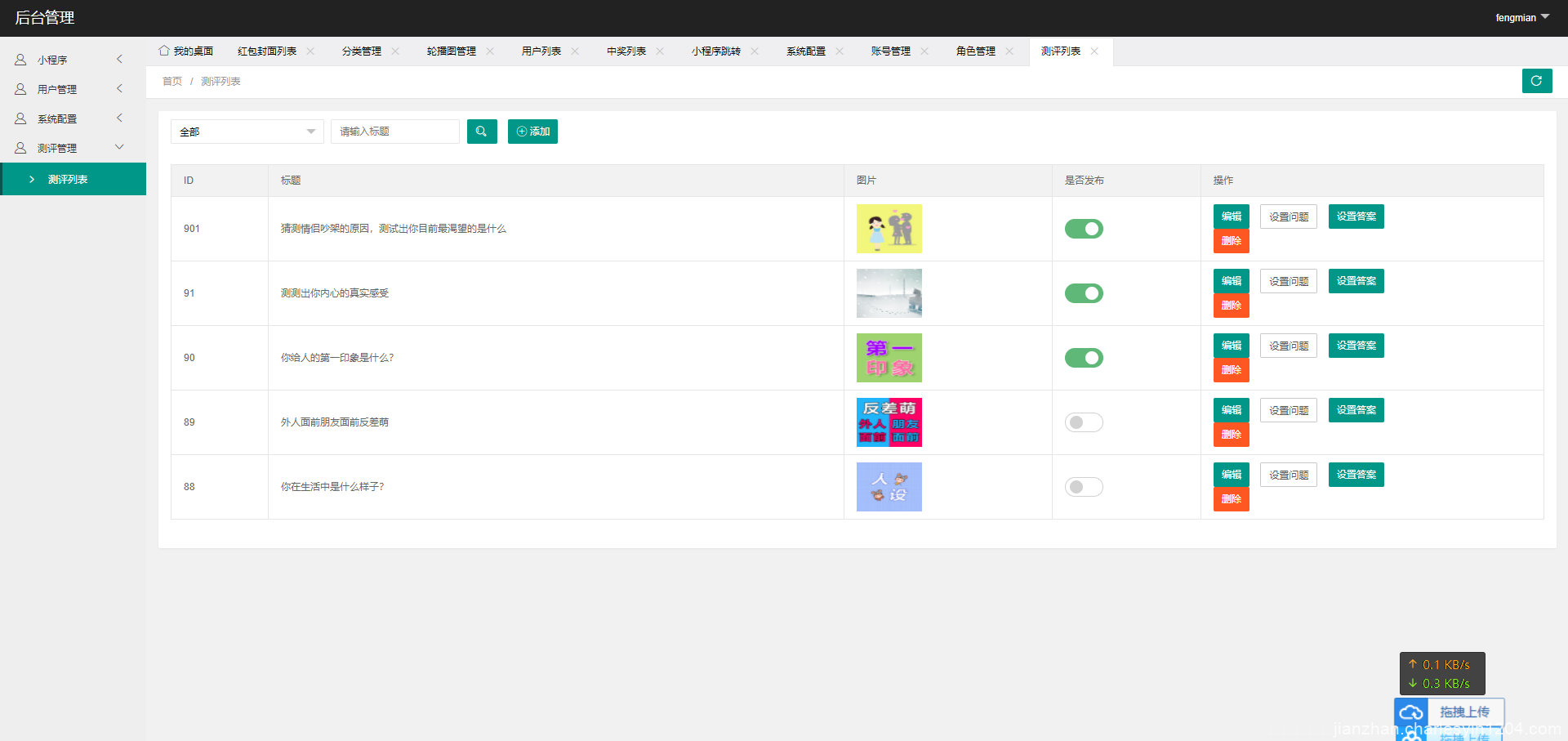
Task: Close the 测评列表 tab
Action: coord(1094,51)
